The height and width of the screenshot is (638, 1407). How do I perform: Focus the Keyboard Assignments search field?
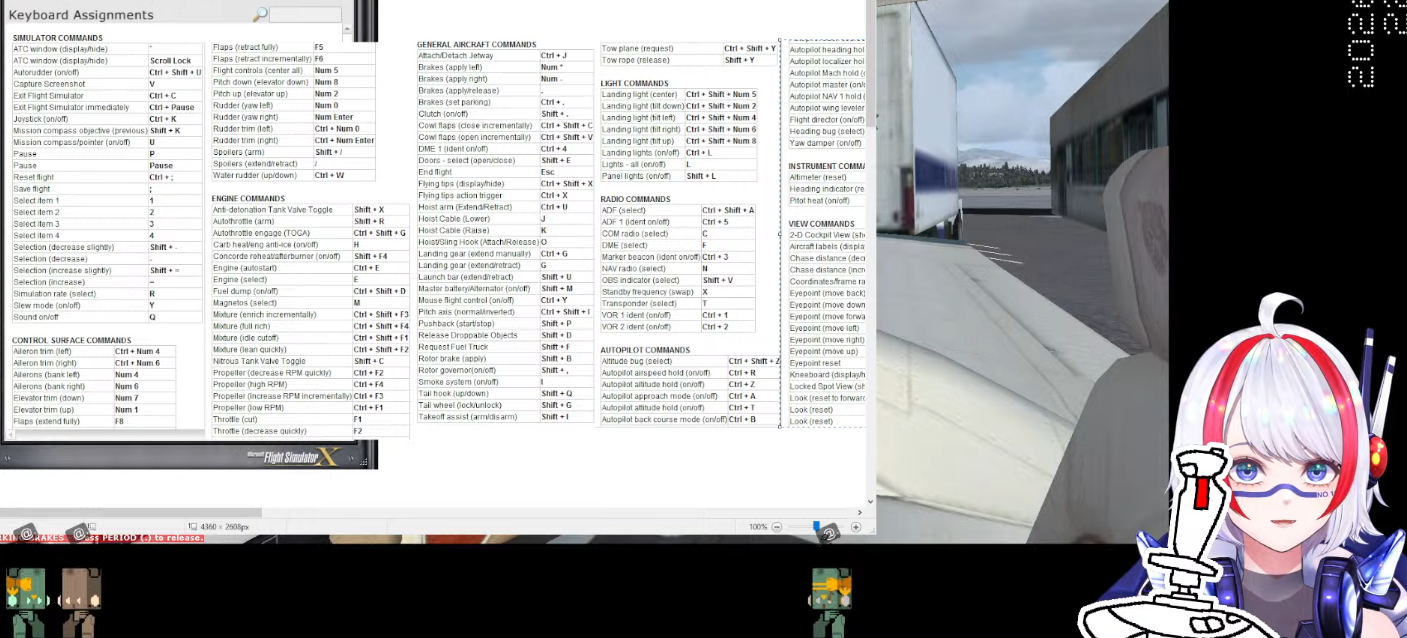306,15
